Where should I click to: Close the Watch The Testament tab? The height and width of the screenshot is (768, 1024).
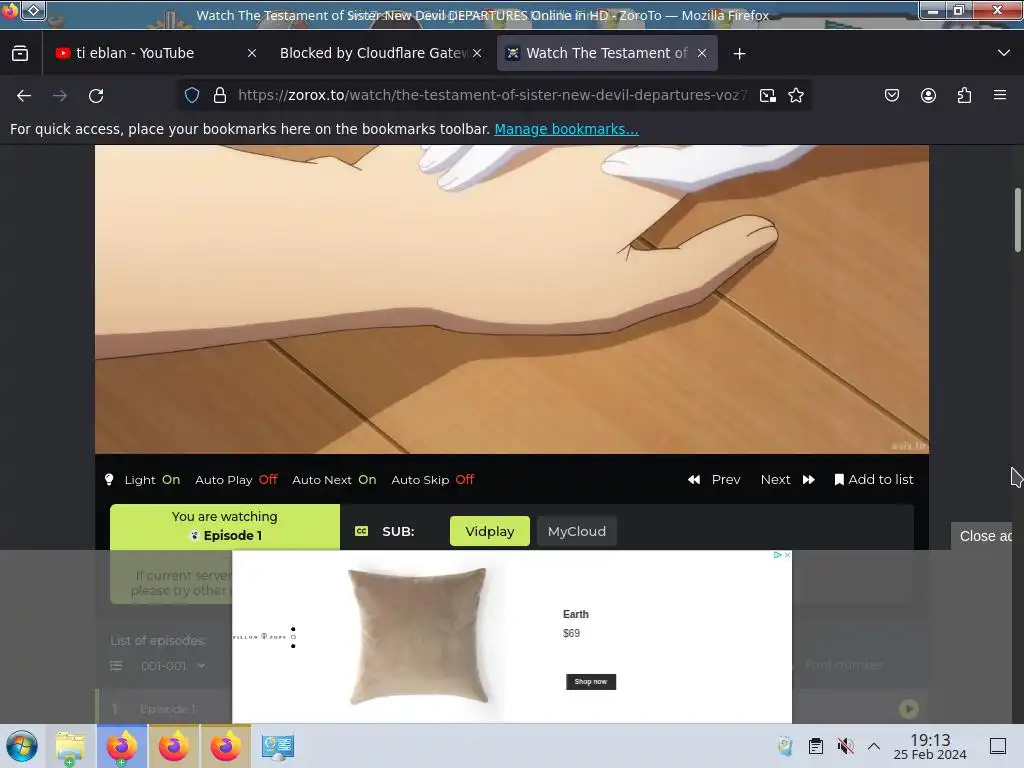click(702, 54)
